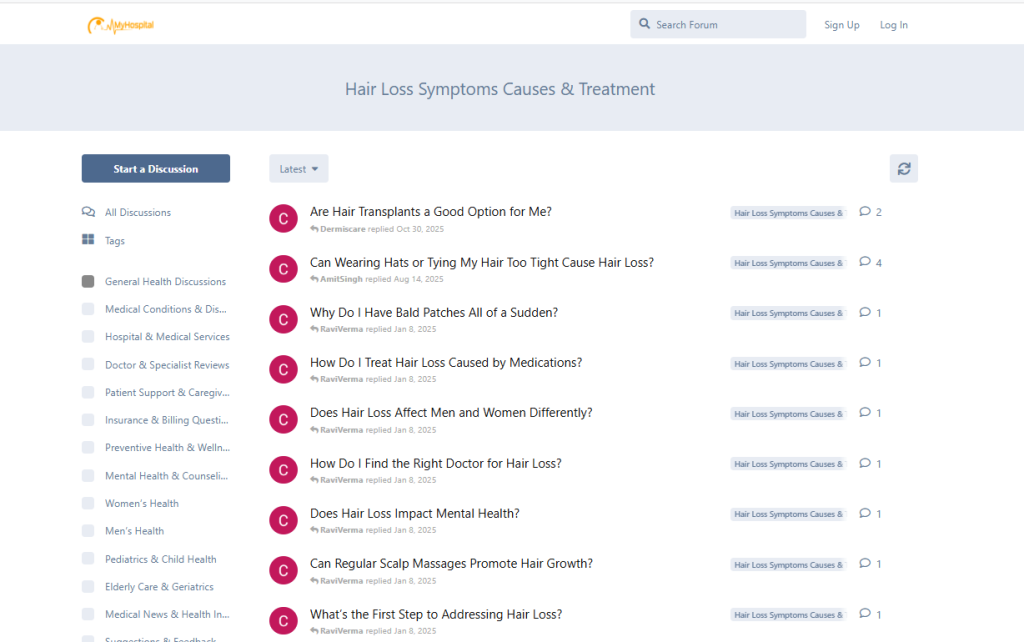1024x642 pixels.
Task: Click the Tags grid icon
Action: [88, 240]
